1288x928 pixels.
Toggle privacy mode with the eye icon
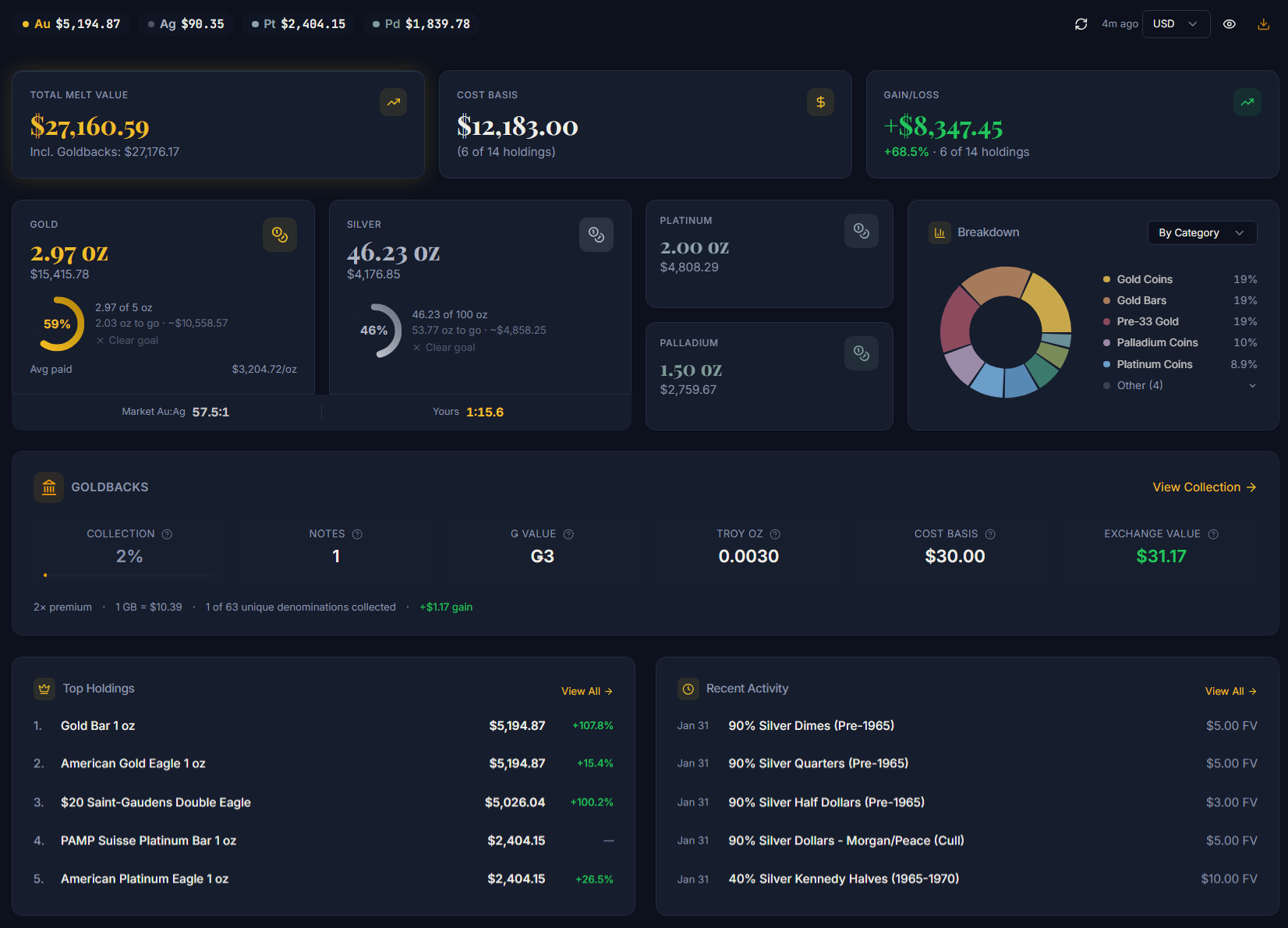(x=1230, y=24)
